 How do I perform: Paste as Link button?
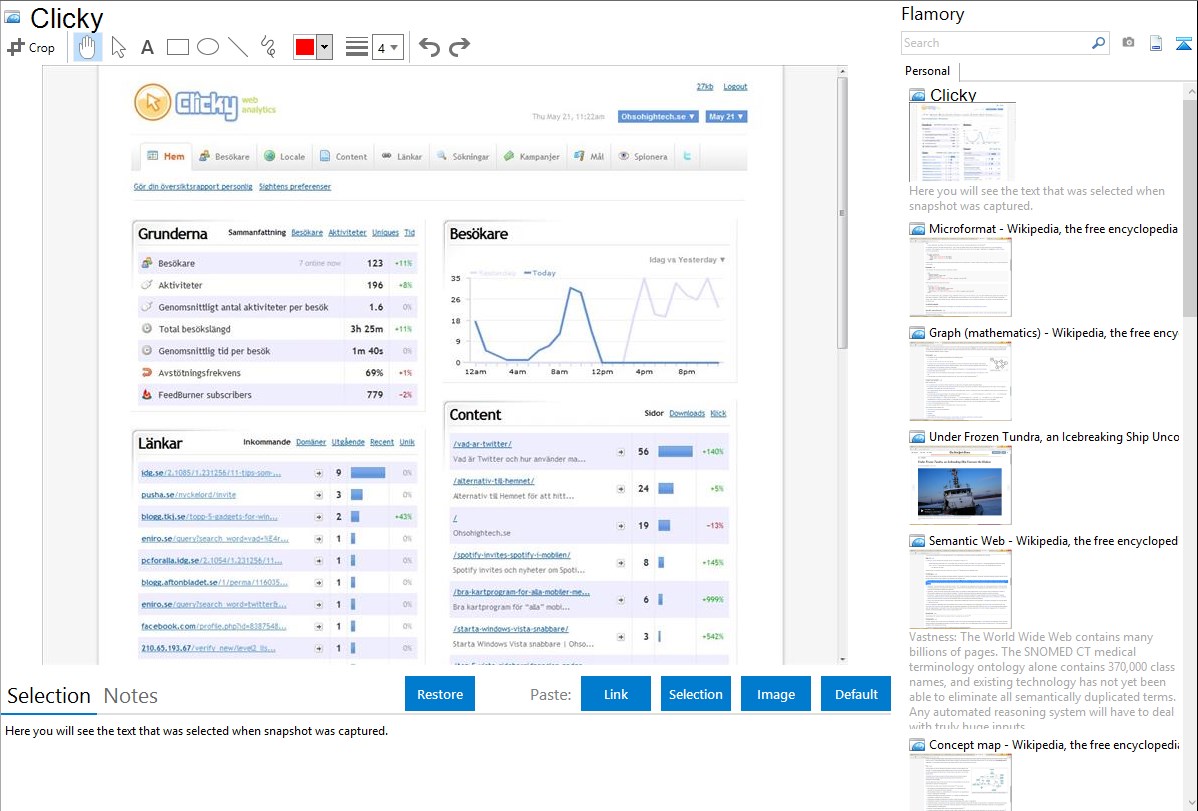tap(616, 694)
